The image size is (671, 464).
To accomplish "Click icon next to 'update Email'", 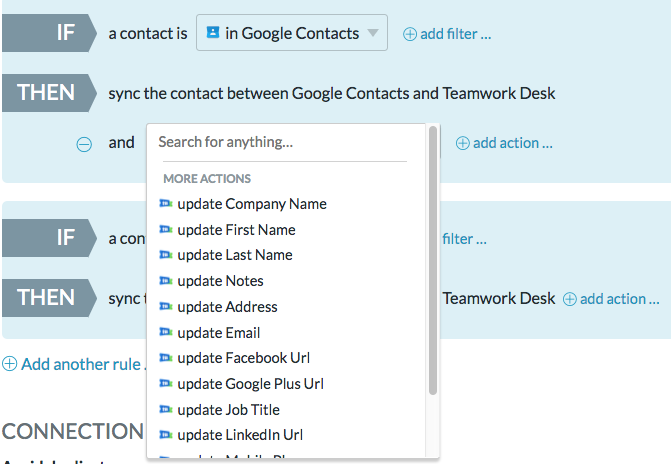I will coord(166,332).
